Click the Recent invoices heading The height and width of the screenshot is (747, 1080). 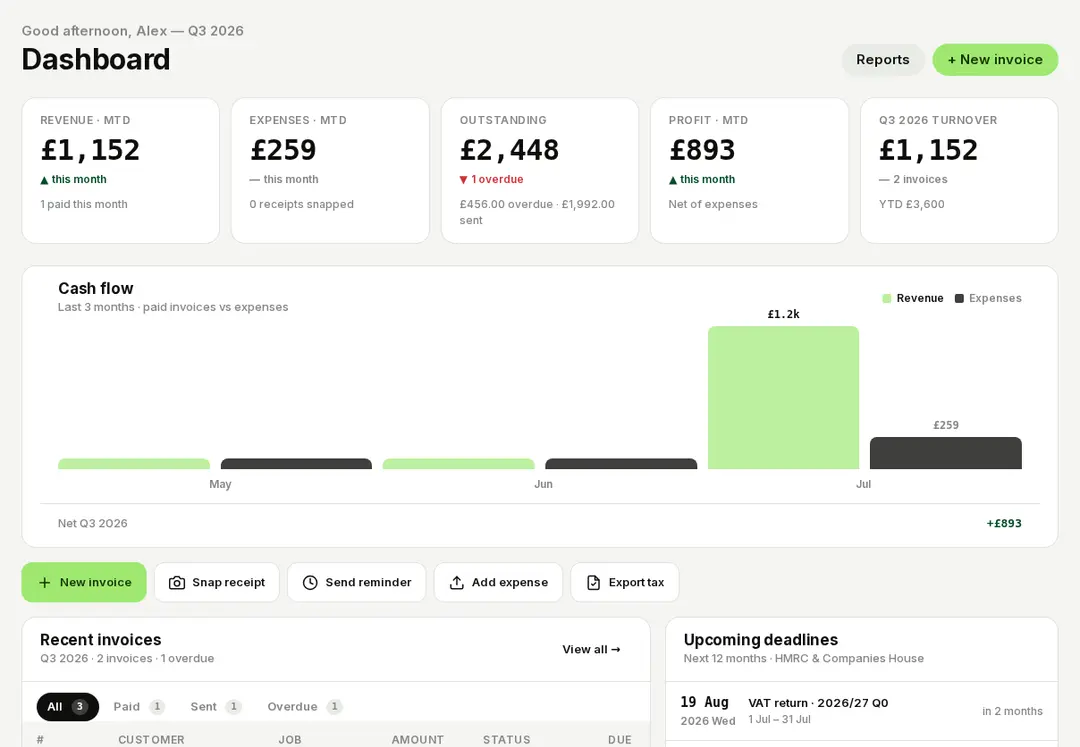[101, 640]
